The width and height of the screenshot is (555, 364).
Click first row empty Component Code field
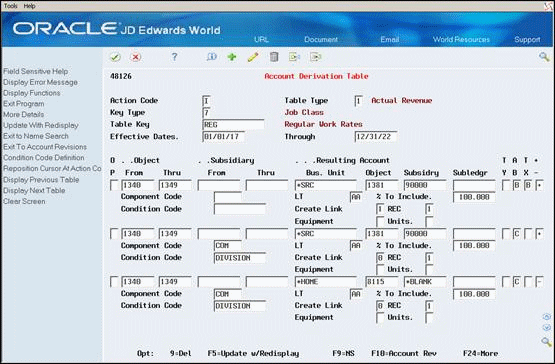point(228,197)
